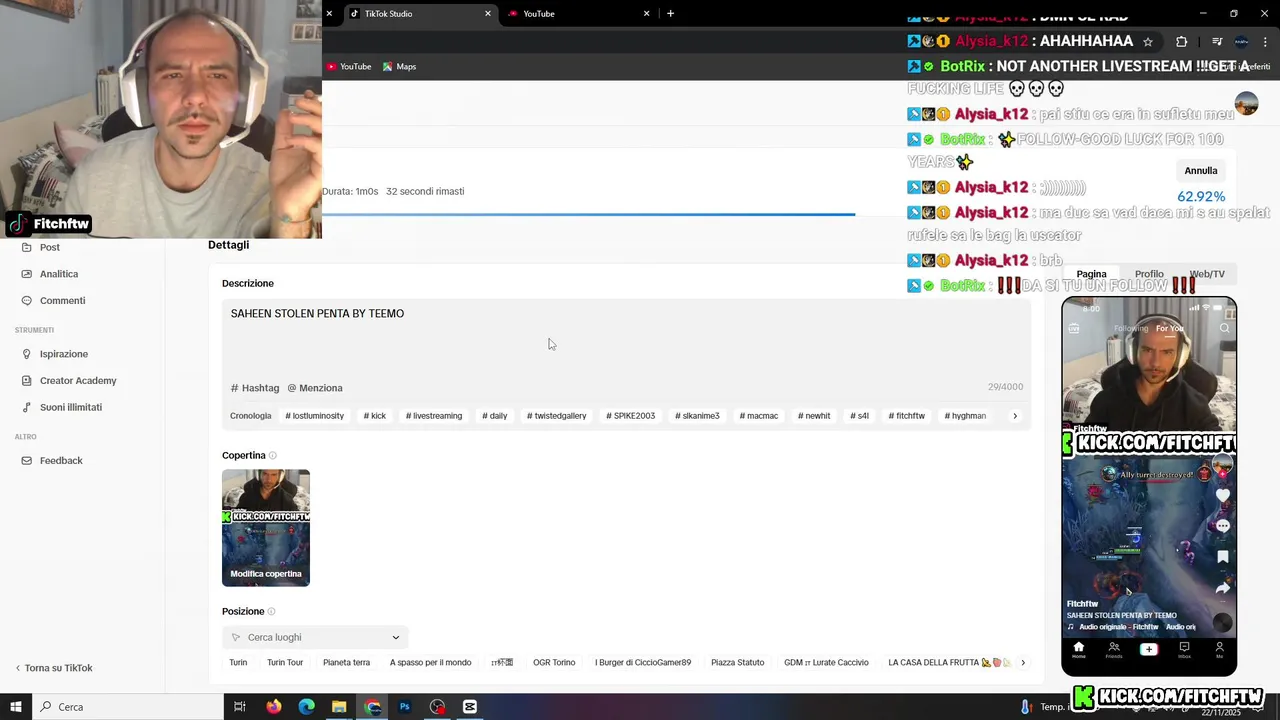This screenshot has height=720, width=1280.
Task: Switch preview to the Pagina tab
Action: (1091, 274)
